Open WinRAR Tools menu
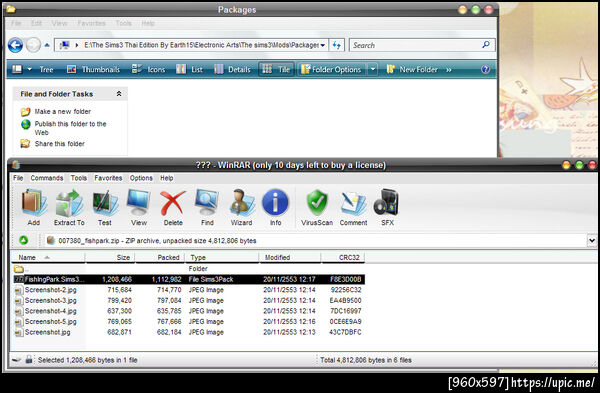This screenshot has height=393, width=600. tap(78, 178)
